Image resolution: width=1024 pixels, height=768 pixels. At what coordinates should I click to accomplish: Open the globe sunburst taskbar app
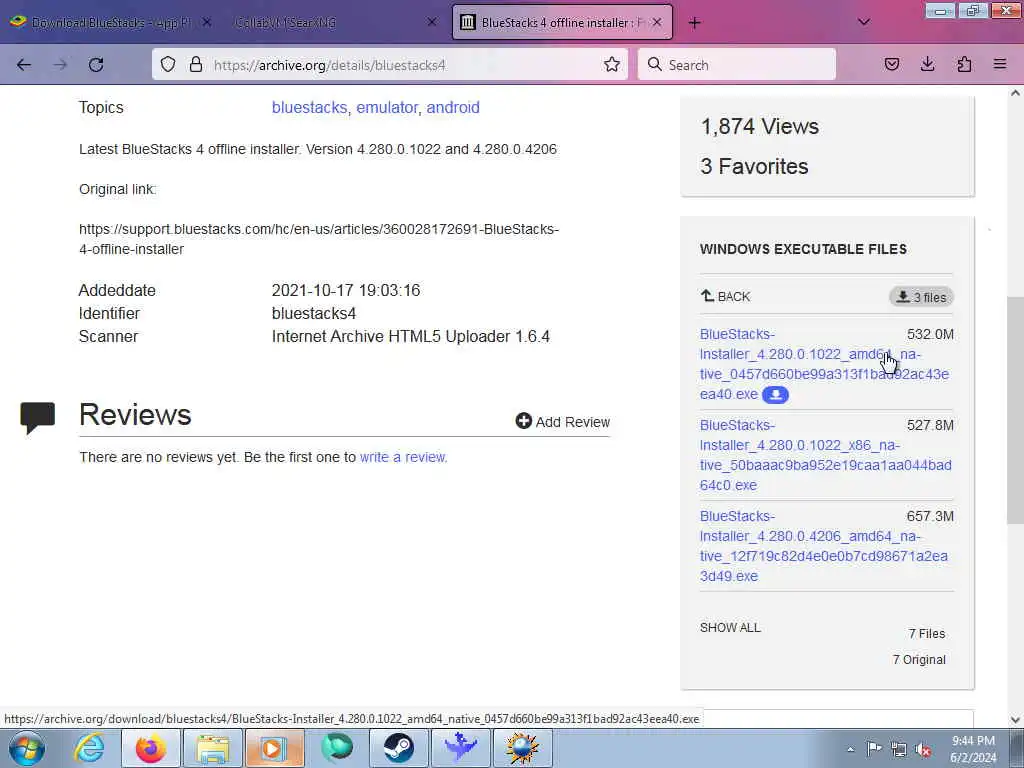(522, 748)
